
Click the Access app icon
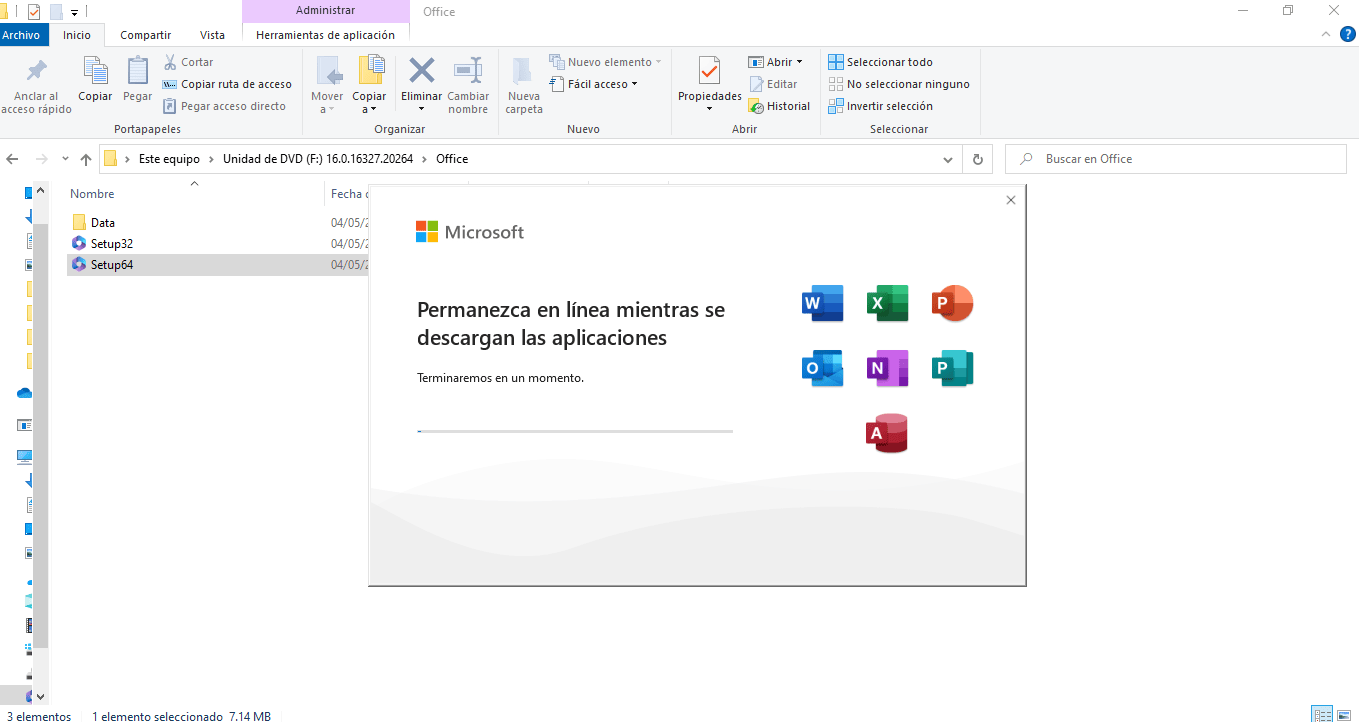[886, 432]
